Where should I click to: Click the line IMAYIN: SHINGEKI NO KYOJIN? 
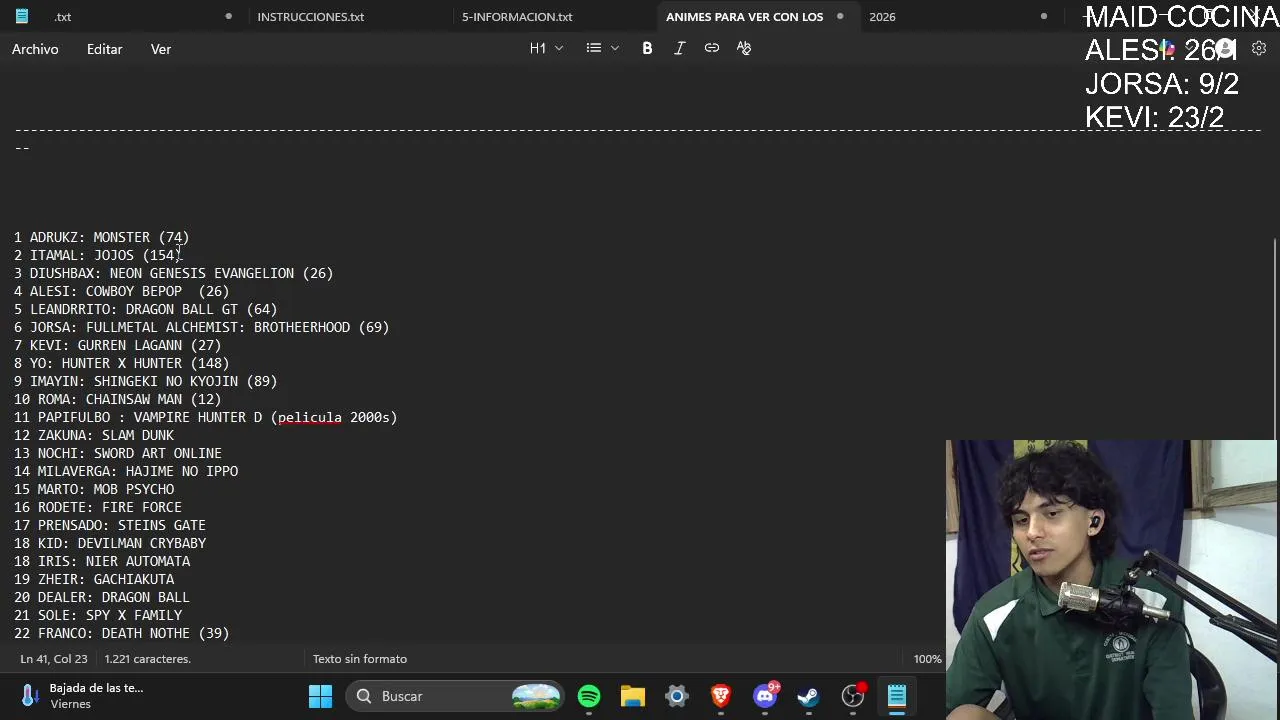click(145, 381)
